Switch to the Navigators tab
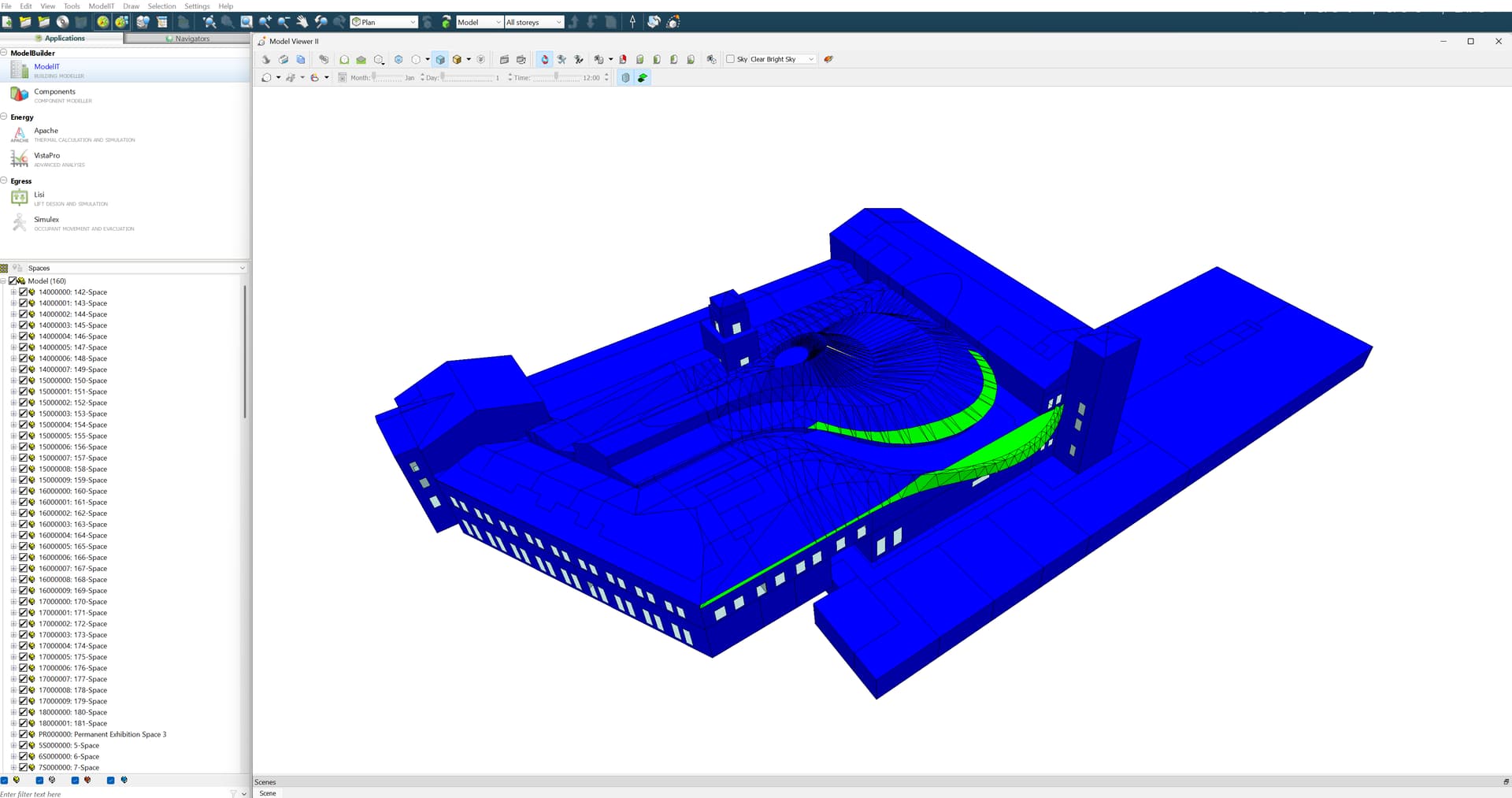The image size is (1512, 798). (187, 39)
